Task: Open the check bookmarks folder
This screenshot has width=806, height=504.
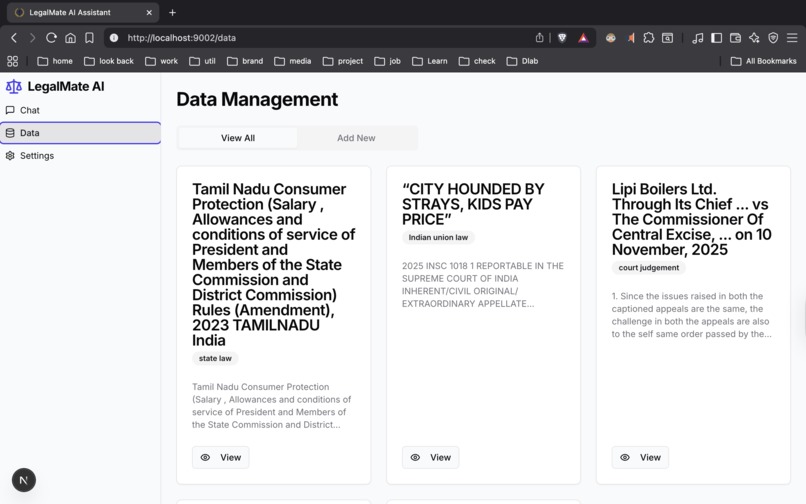Action: (477, 61)
